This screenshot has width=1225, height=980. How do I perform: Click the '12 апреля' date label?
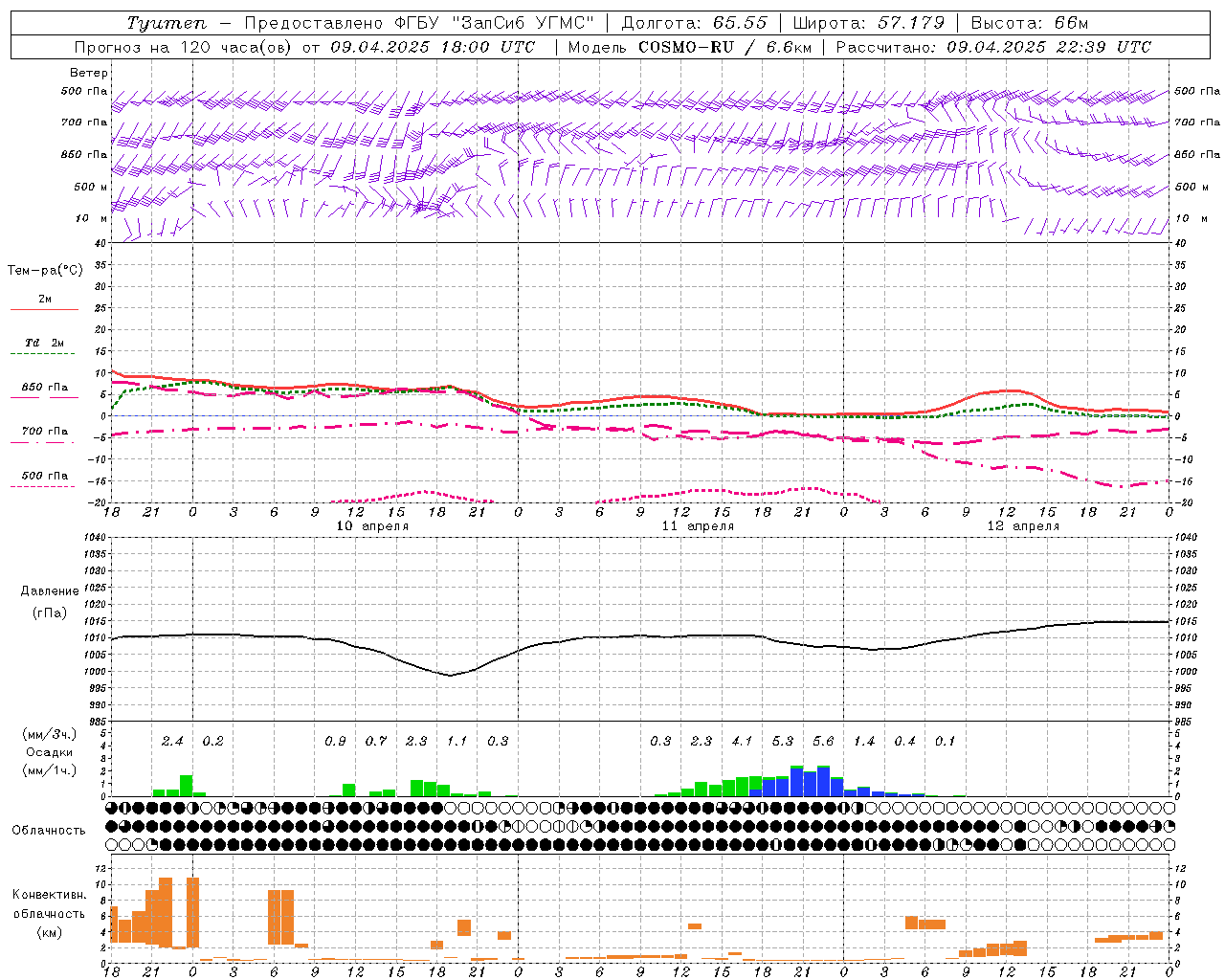pos(1023,526)
